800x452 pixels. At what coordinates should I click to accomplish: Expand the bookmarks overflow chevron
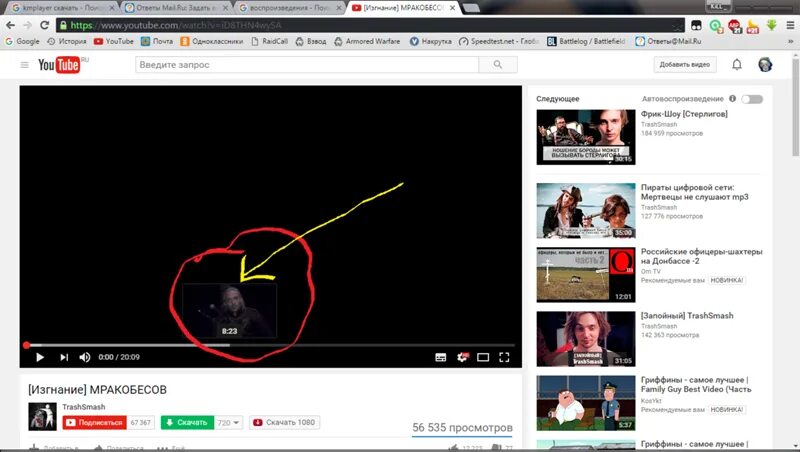[x=790, y=41]
